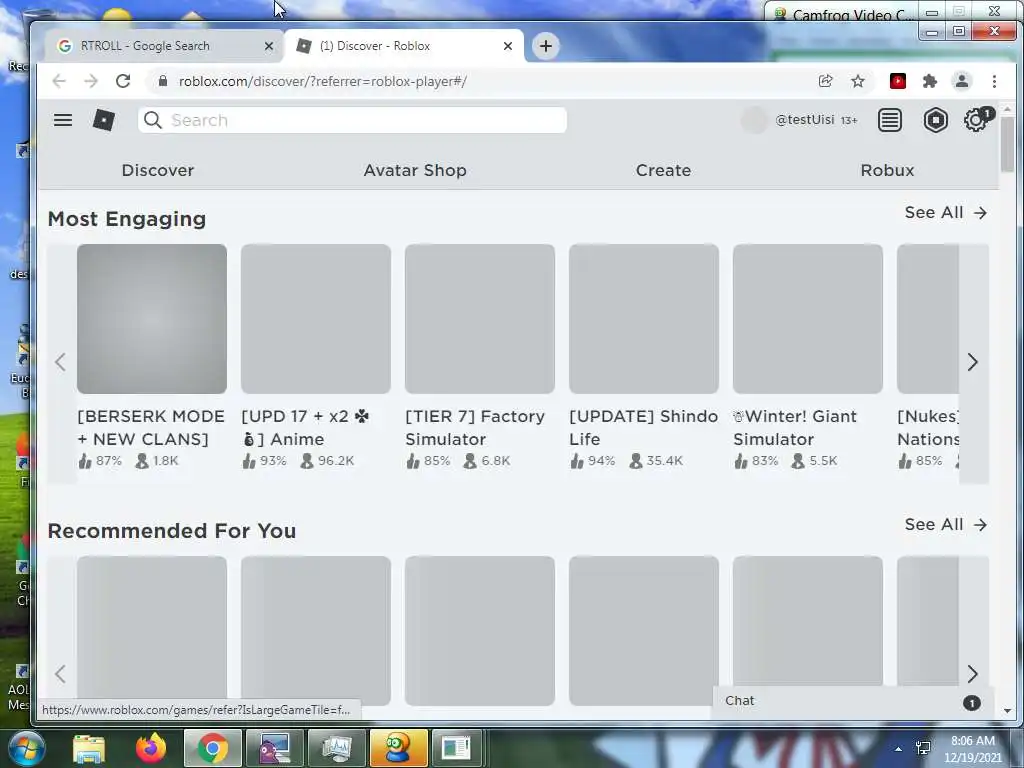This screenshot has width=1024, height=768.
Task: Click the page vertical scrollbar thumb
Action: coord(1006,144)
